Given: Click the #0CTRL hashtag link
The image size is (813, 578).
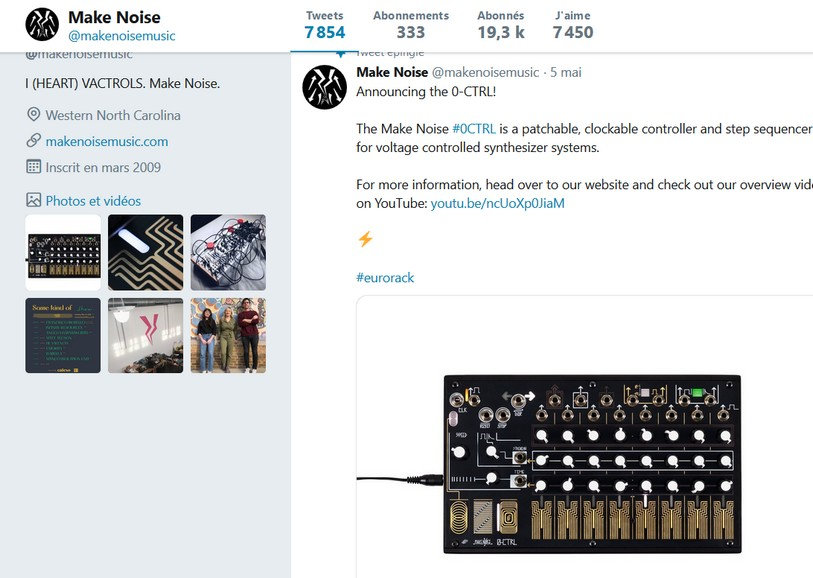Looking at the screenshot, I should [x=472, y=129].
